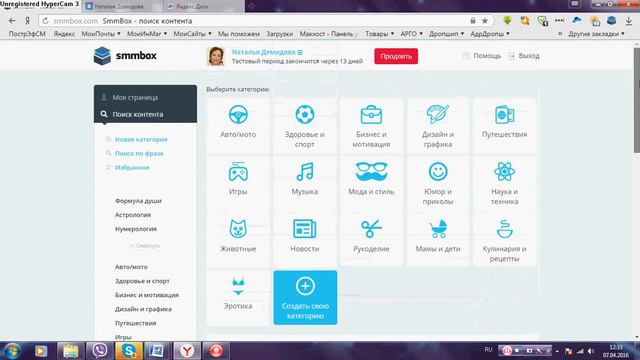Collapse custom categories with Свернуть

(145, 246)
